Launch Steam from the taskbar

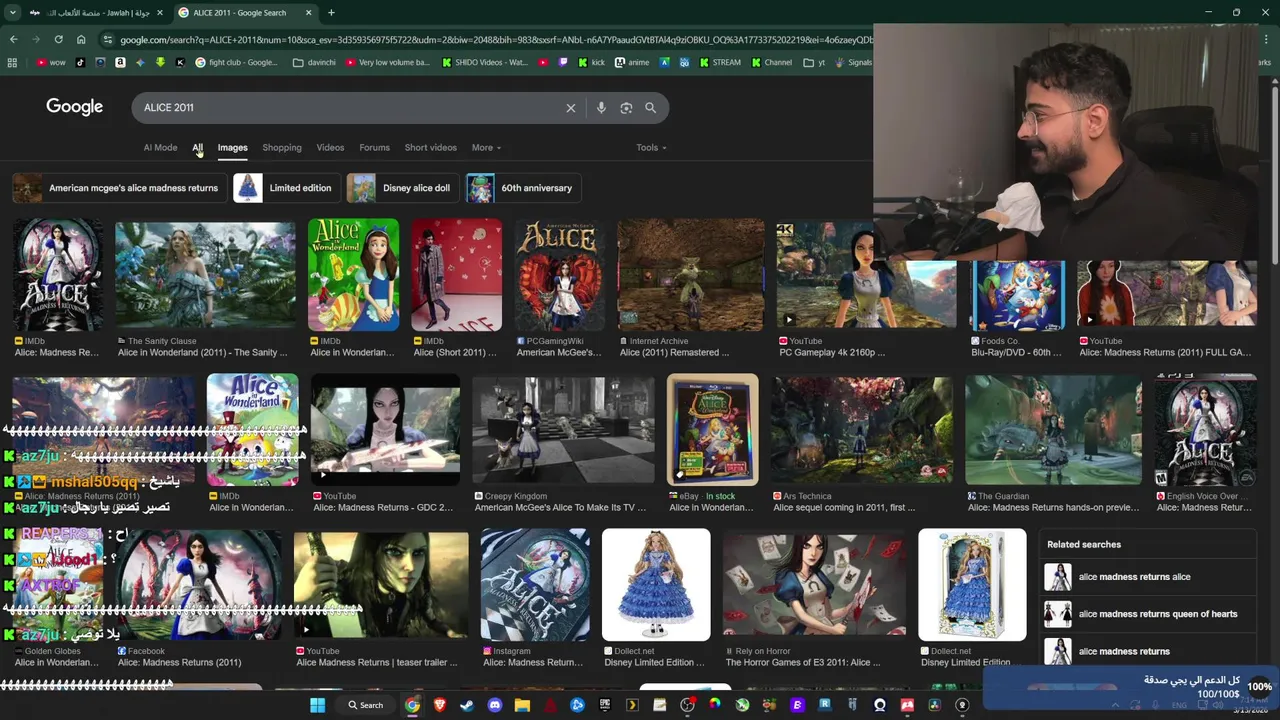(468, 705)
